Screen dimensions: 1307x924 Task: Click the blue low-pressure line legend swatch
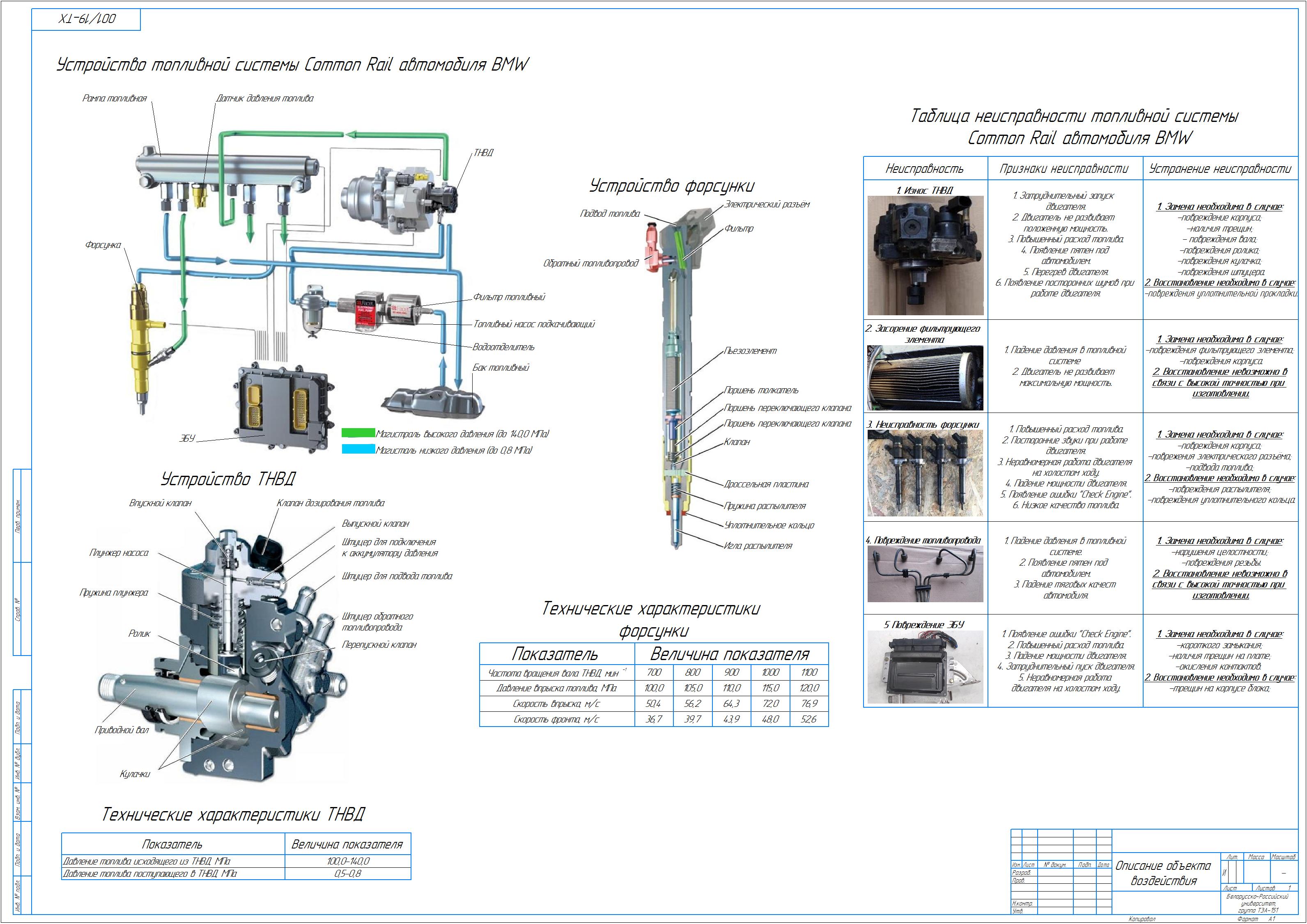coord(358,449)
